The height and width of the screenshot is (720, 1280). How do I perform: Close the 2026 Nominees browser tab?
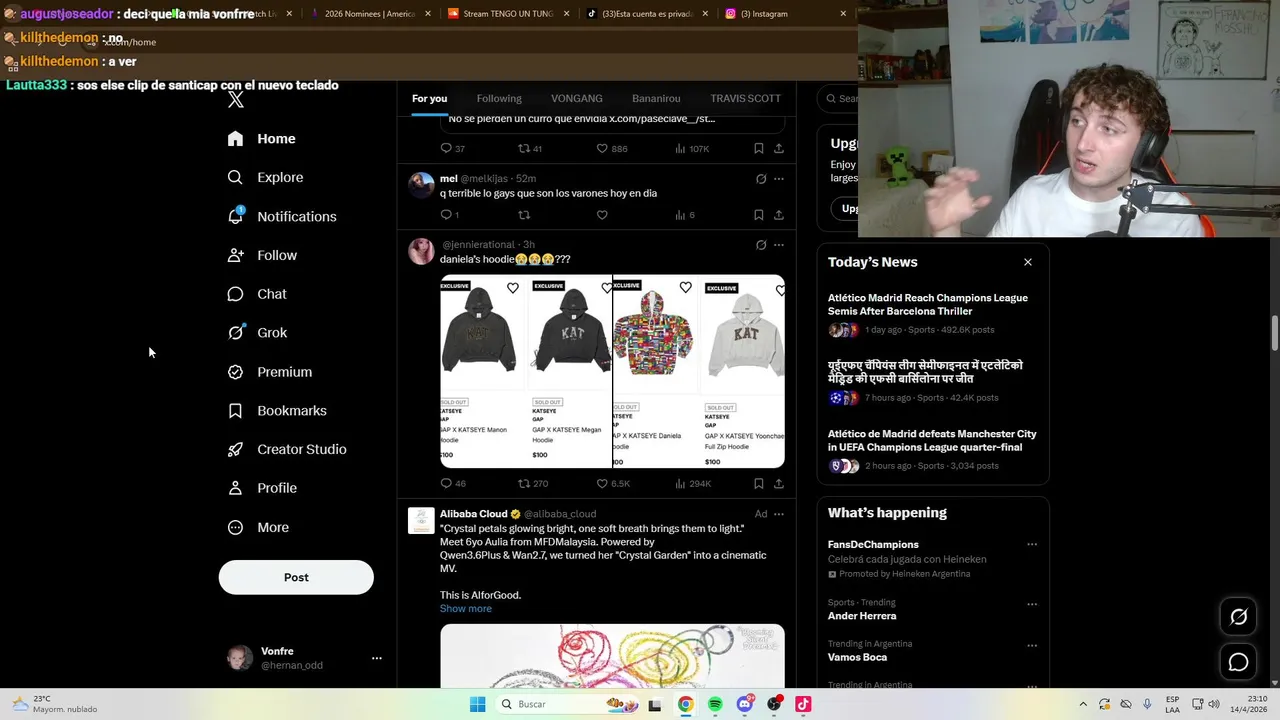click(x=428, y=14)
